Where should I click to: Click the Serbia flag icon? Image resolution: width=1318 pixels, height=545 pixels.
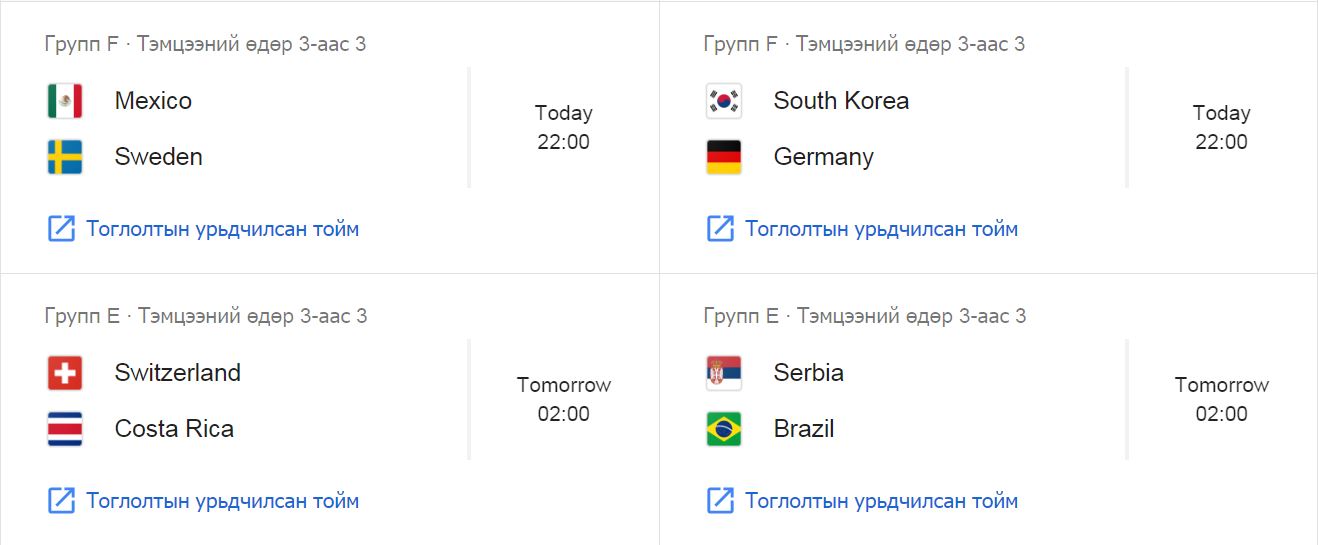(x=724, y=373)
